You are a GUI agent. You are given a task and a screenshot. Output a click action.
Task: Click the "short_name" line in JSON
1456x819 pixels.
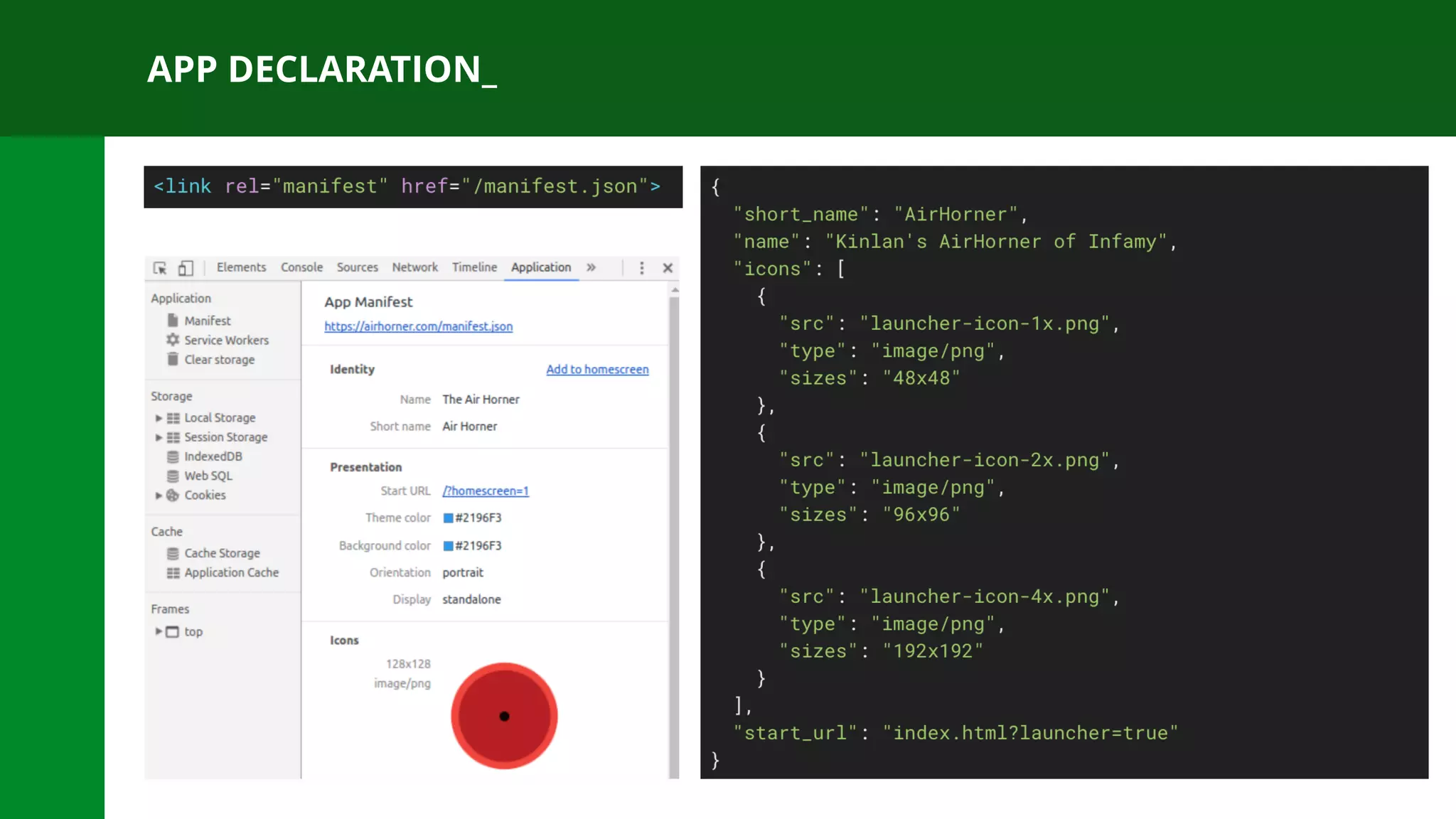(x=880, y=215)
